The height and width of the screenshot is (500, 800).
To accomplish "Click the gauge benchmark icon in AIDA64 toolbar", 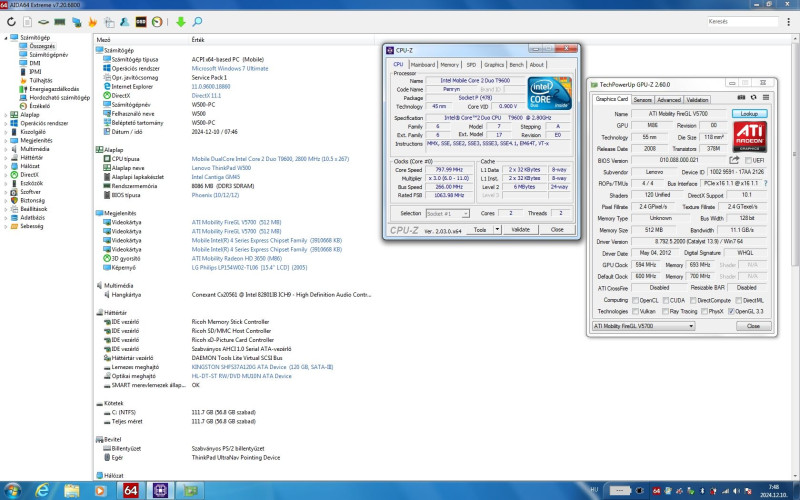I will [x=157, y=22].
